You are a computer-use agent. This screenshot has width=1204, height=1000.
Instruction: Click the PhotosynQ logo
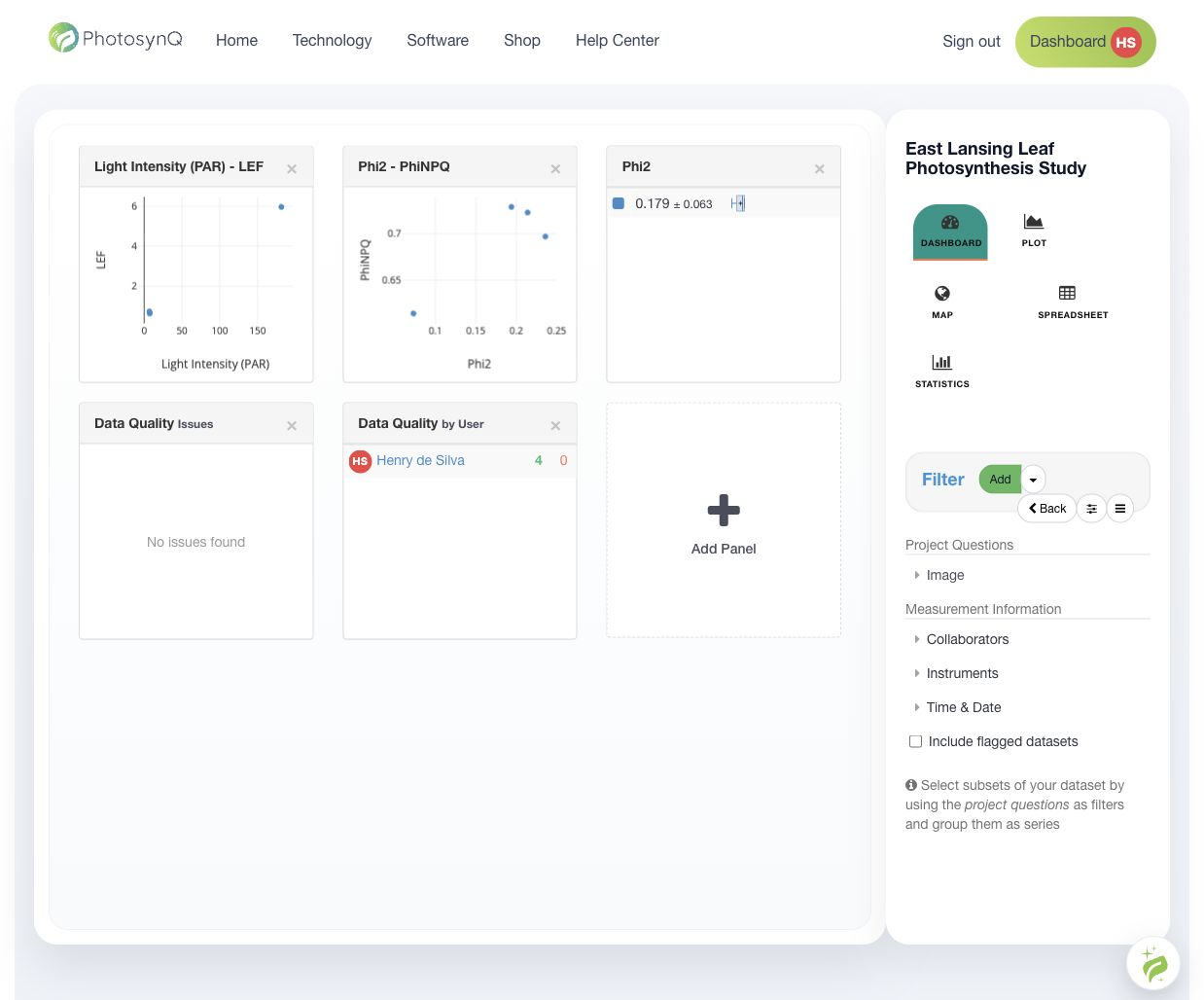pyautogui.click(x=116, y=39)
